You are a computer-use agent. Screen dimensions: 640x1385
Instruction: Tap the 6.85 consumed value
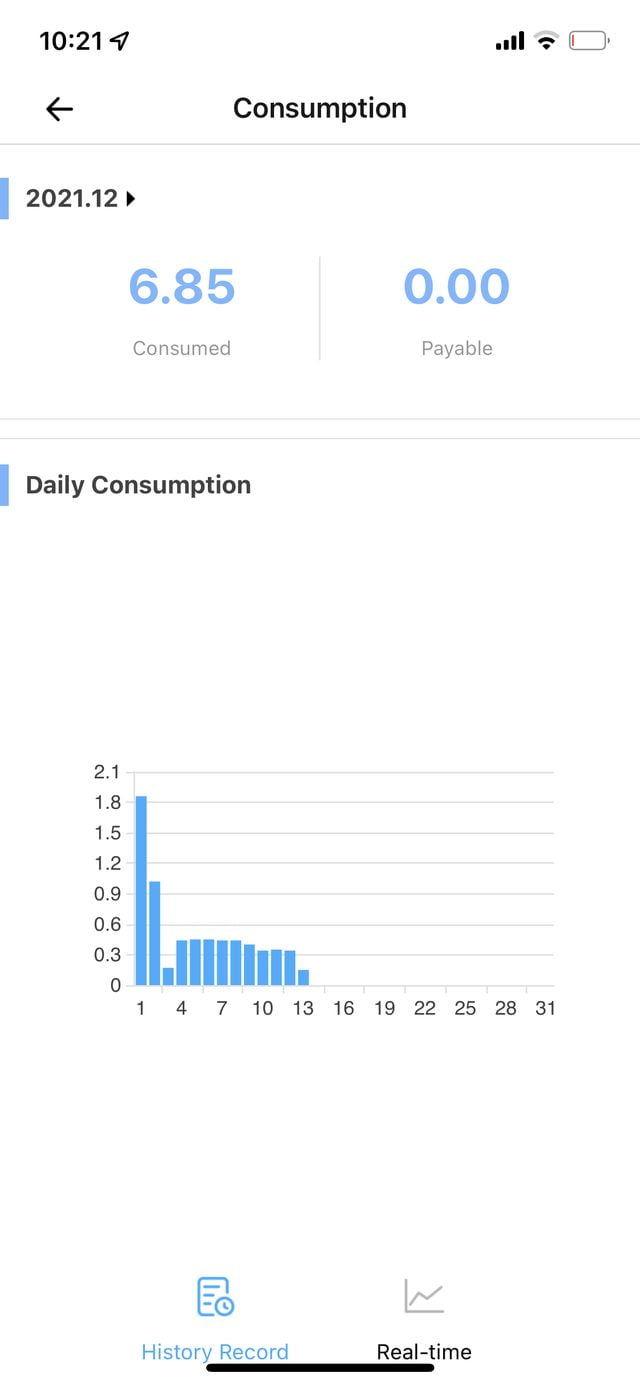pos(182,287)
